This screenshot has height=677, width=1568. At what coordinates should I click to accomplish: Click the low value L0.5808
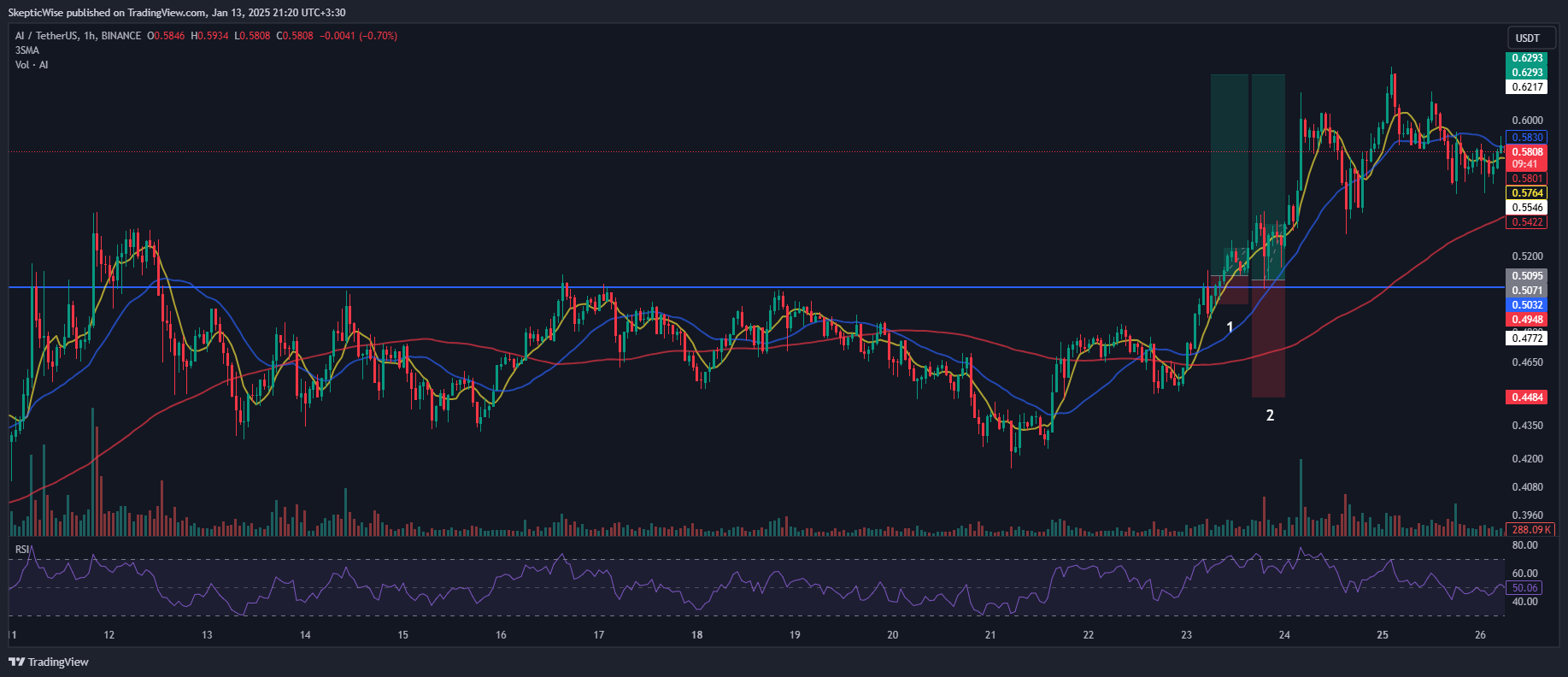coord(253,36)
